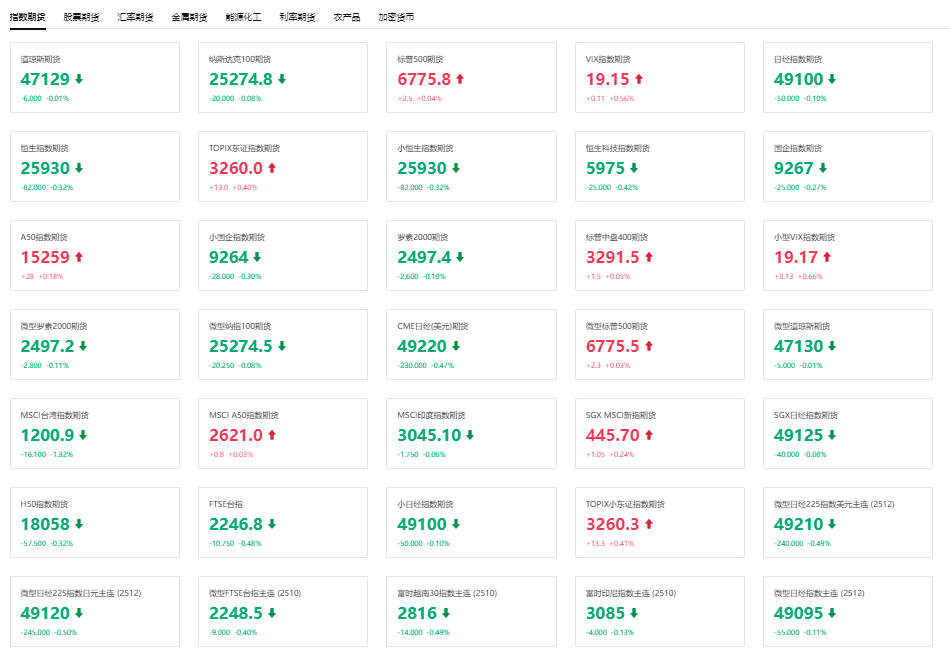Click the up arrow beside TOPIX东证指数期货 price 3260.0
Image resolution: width=949 pixels, height=653 pixels.
click(x=272, y=168)
